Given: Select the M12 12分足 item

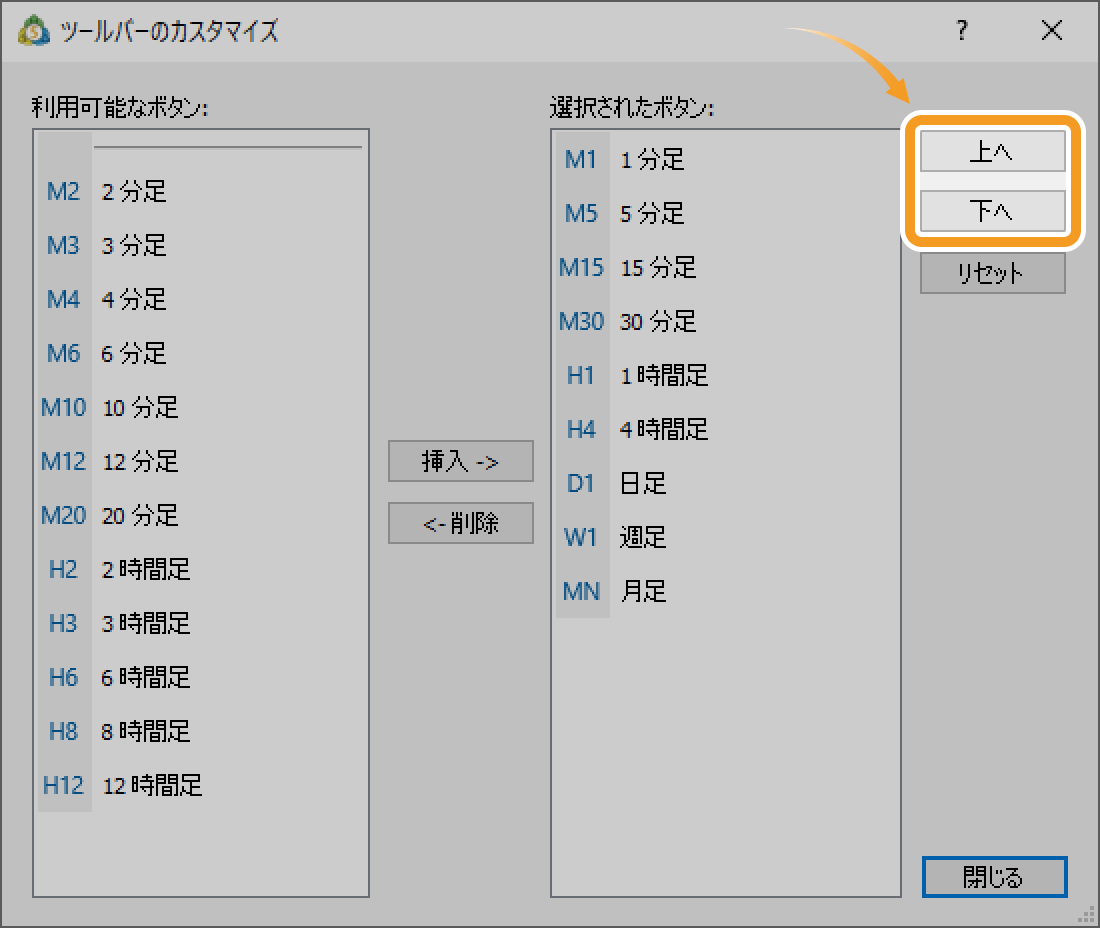Looking at the screenshot, I should coord(201,462).
